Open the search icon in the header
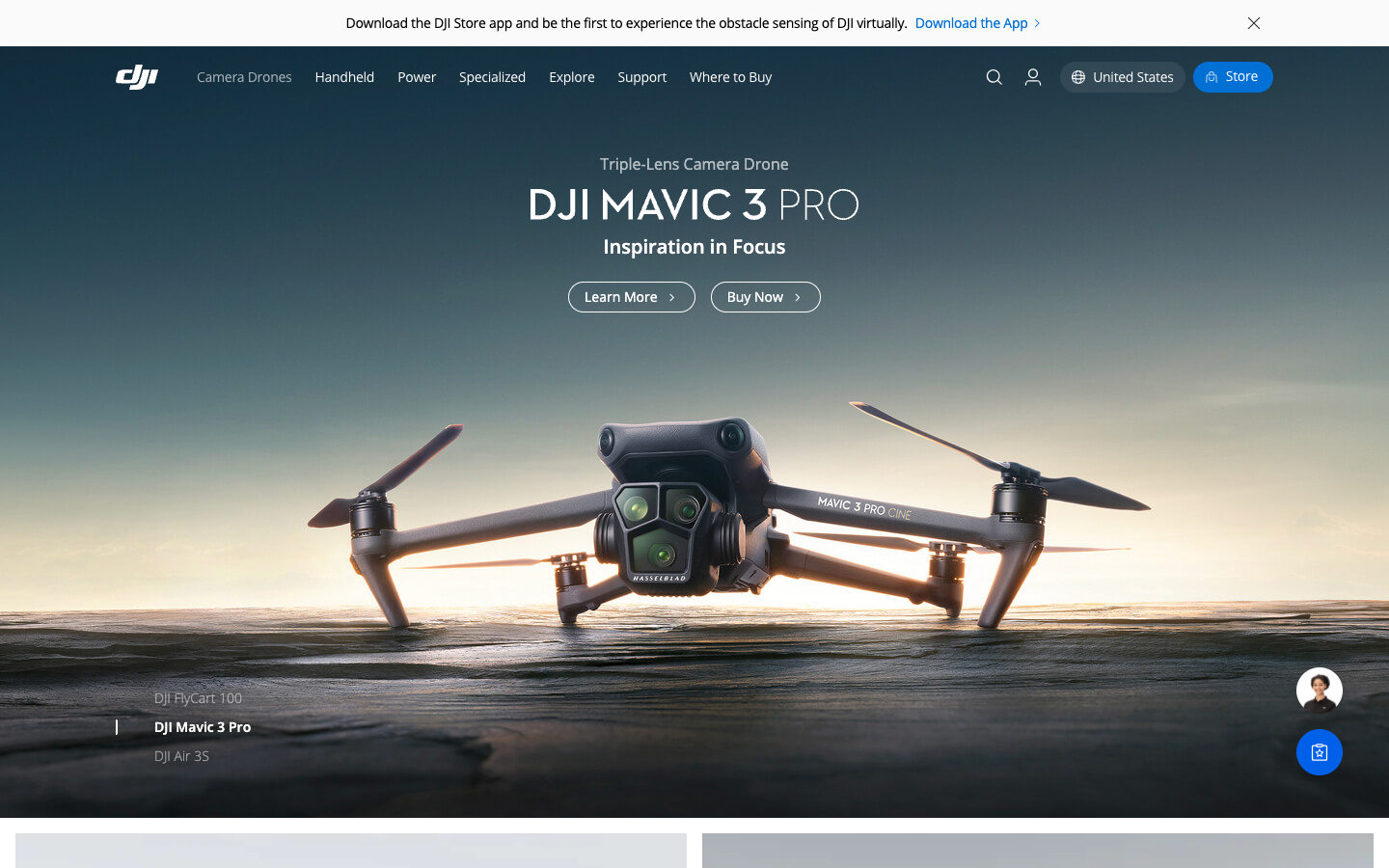The height and width of the screenshot is (868, 1389). pyautogui.click(x=994, y=77)
